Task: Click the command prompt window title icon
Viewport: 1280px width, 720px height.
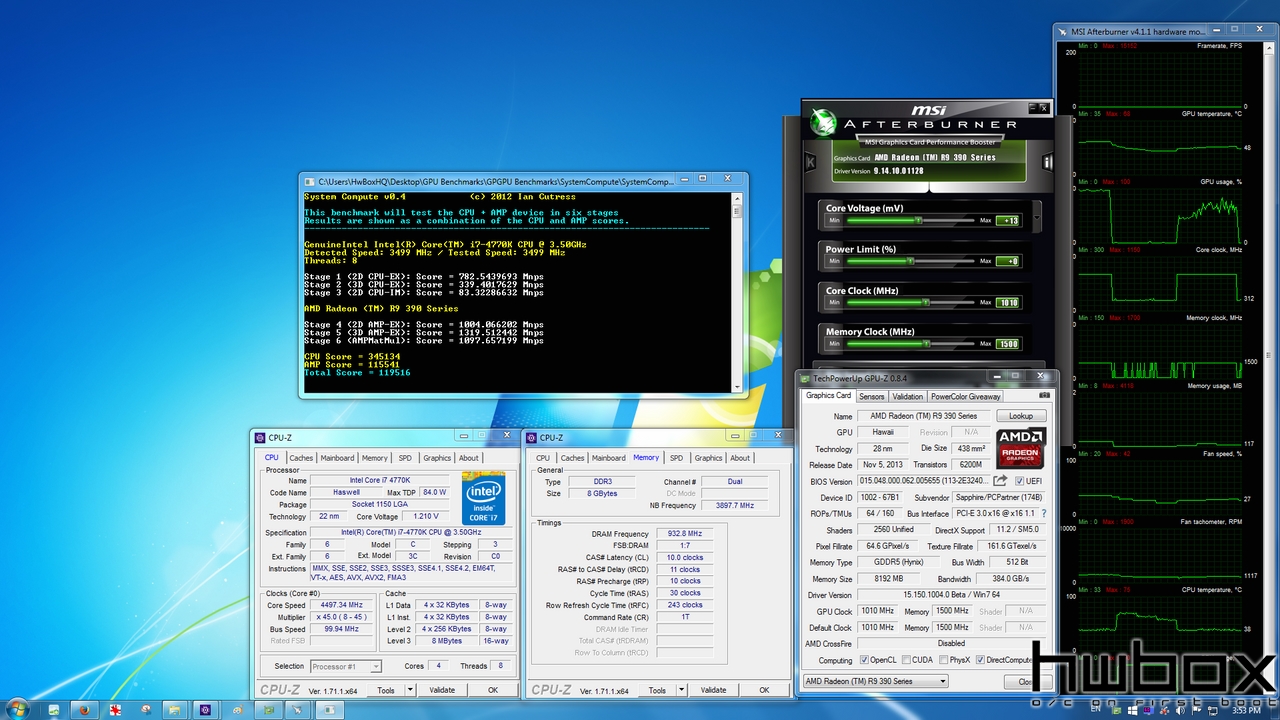Action: (x=309, y=181)
